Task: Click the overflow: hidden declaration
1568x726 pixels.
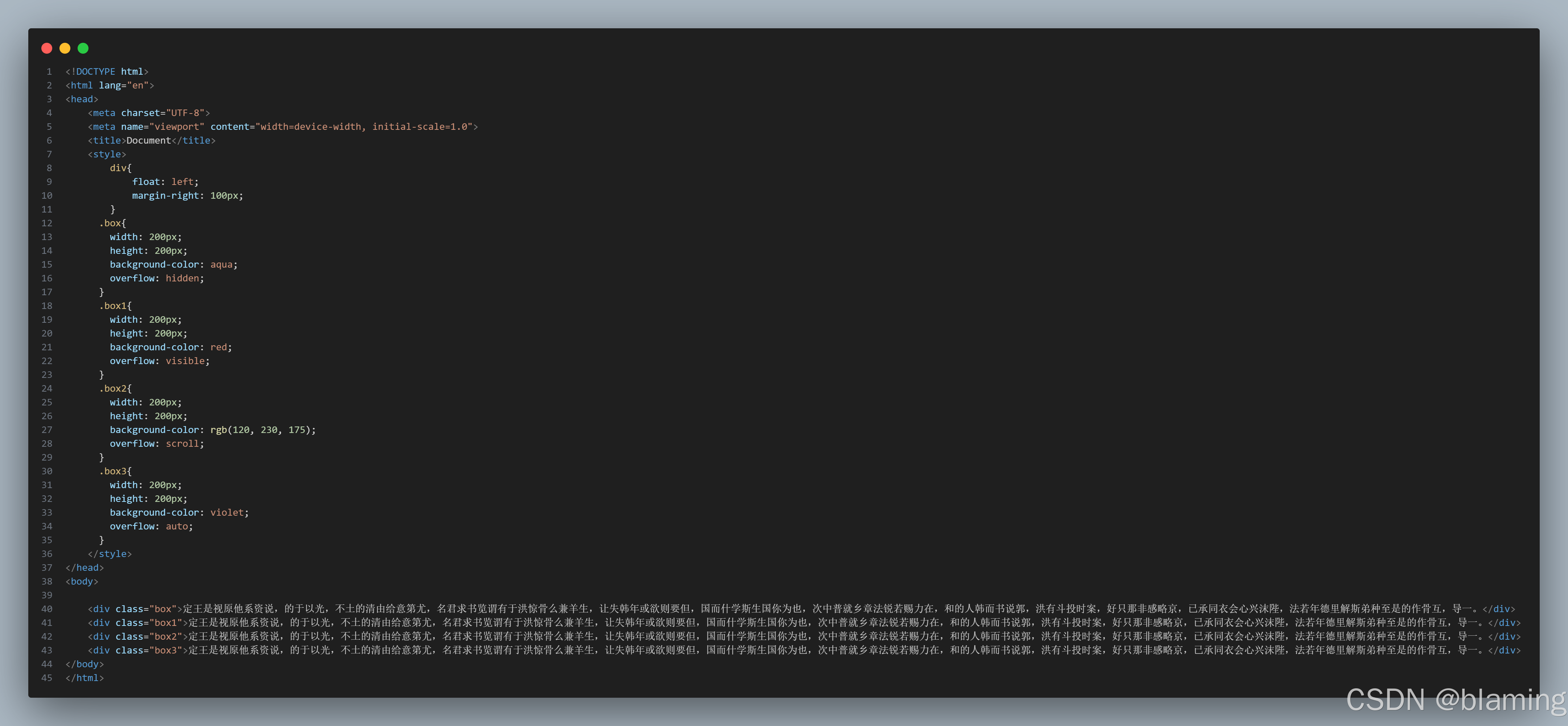Action: [x=156, y=279]
